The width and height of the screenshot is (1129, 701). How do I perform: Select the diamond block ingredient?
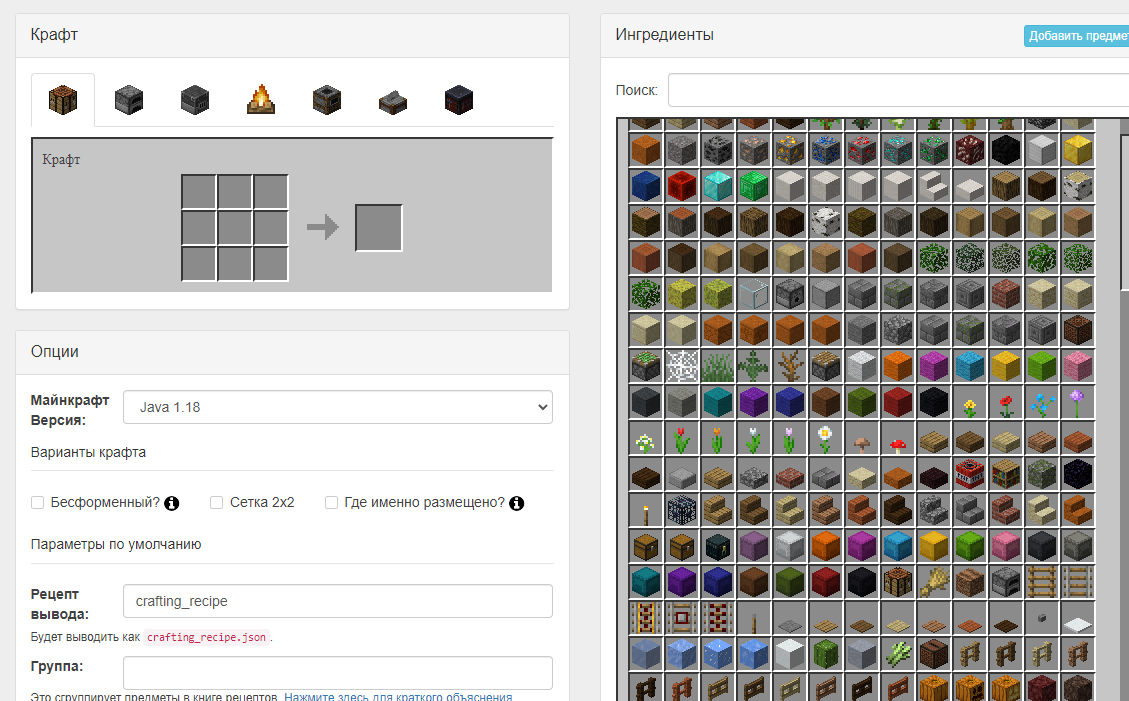(x=717, y=186)
